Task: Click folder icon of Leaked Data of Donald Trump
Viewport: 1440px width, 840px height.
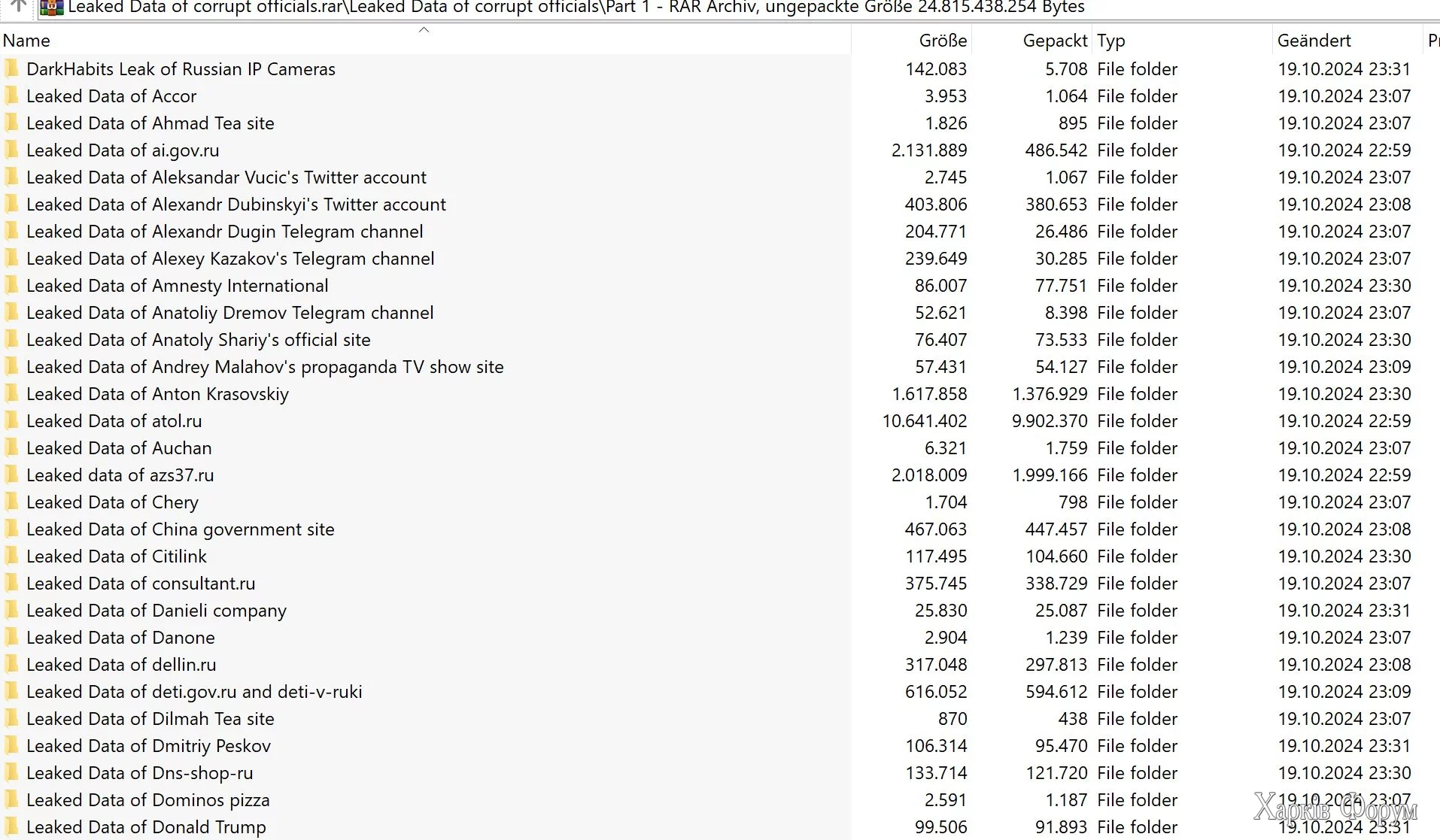Action: pos(11,827)
